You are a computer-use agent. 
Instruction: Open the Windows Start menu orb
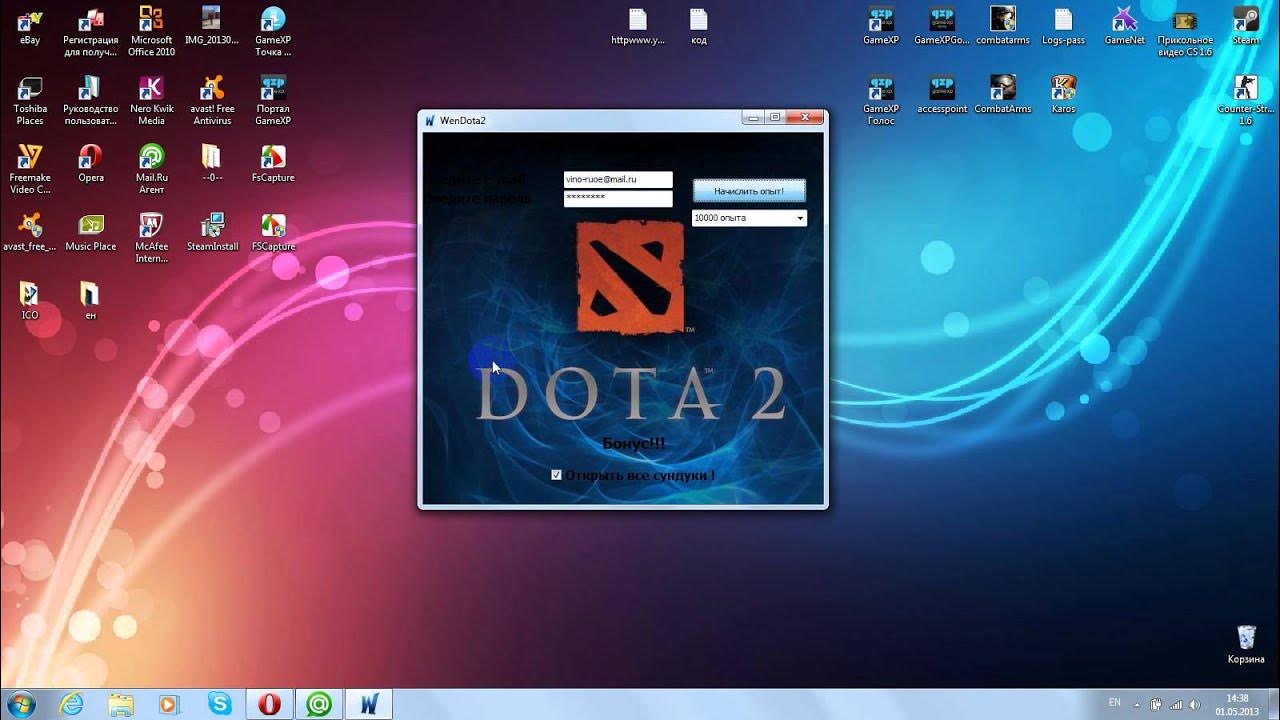(x=20, y=704)
